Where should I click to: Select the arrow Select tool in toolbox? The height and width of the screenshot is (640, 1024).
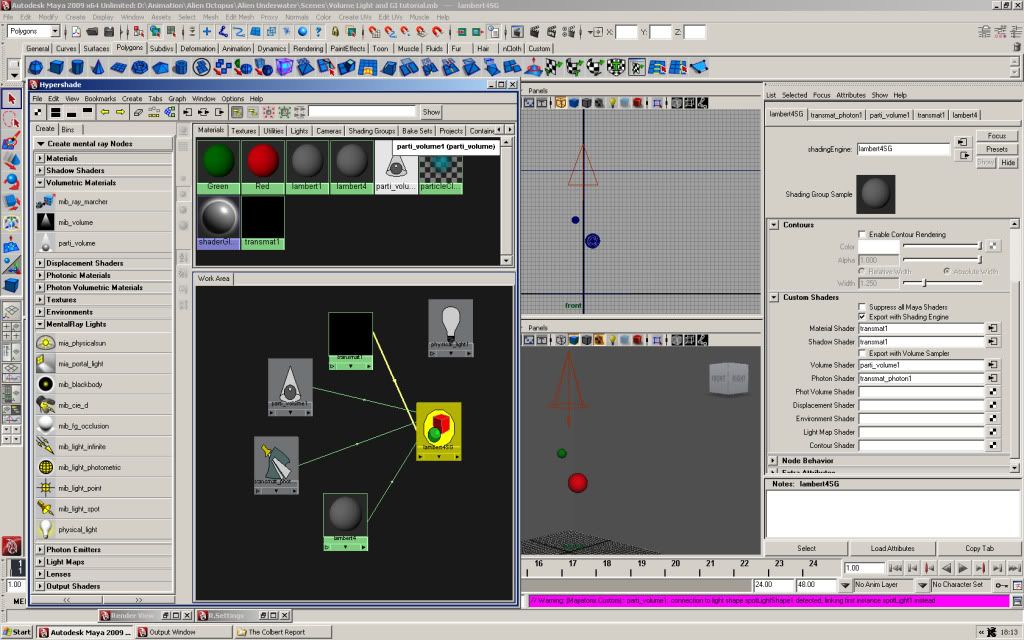click(11, 99)
